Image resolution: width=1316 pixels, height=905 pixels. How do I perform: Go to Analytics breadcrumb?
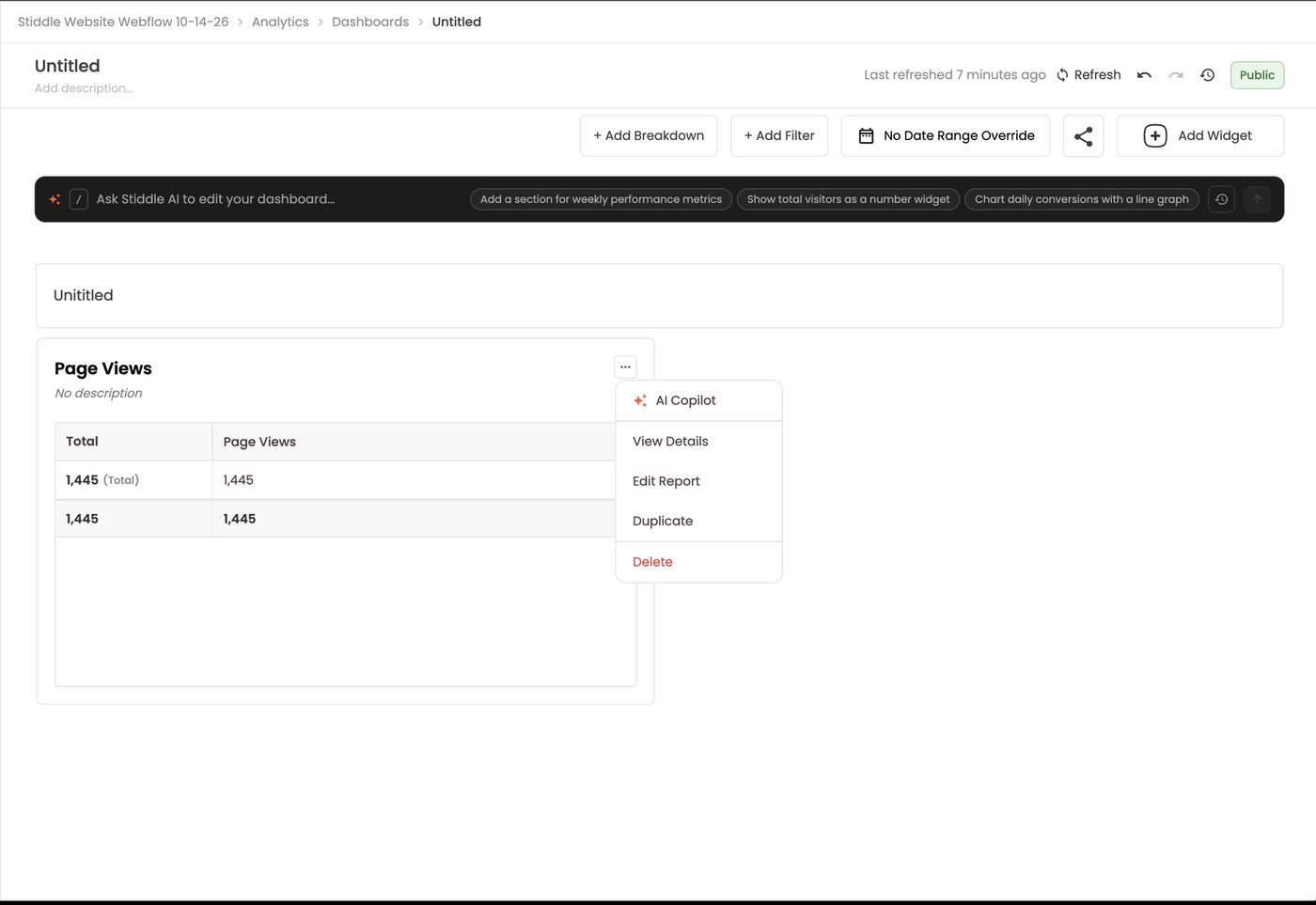click(280, 22)
